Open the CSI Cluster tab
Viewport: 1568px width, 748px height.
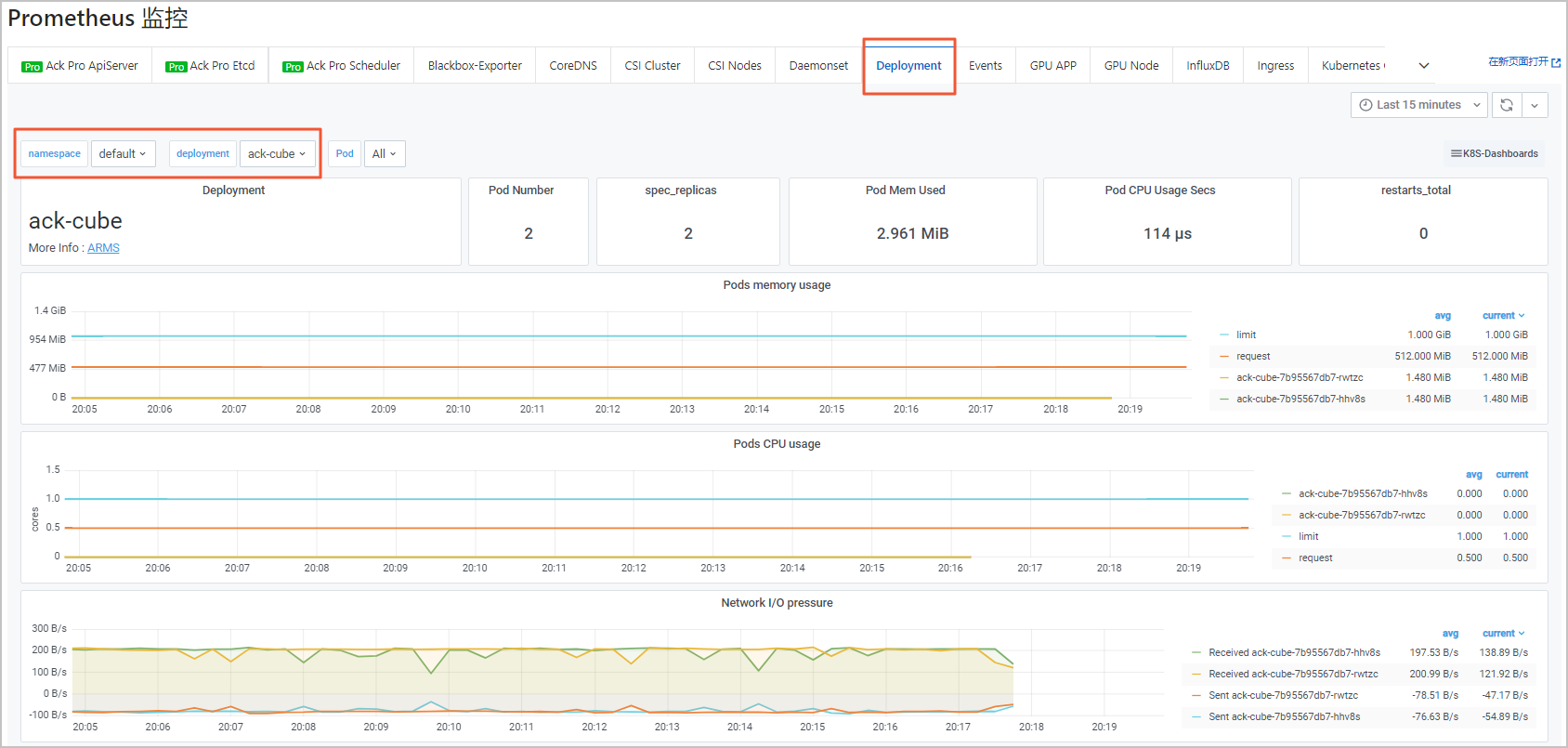(652, 66)
